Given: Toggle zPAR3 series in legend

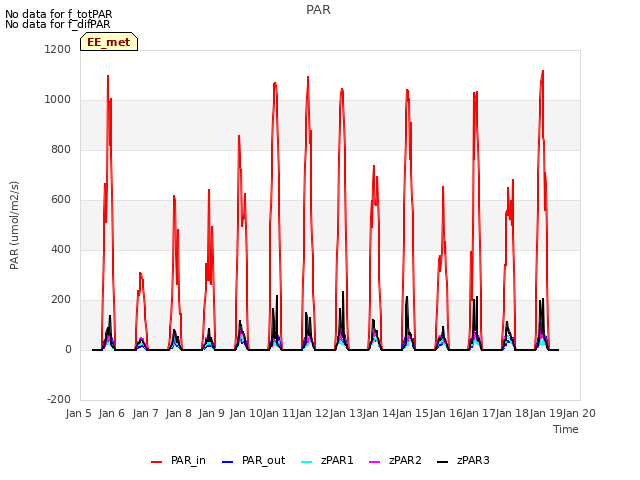Looking at the screenshot, I should point(463,460).
